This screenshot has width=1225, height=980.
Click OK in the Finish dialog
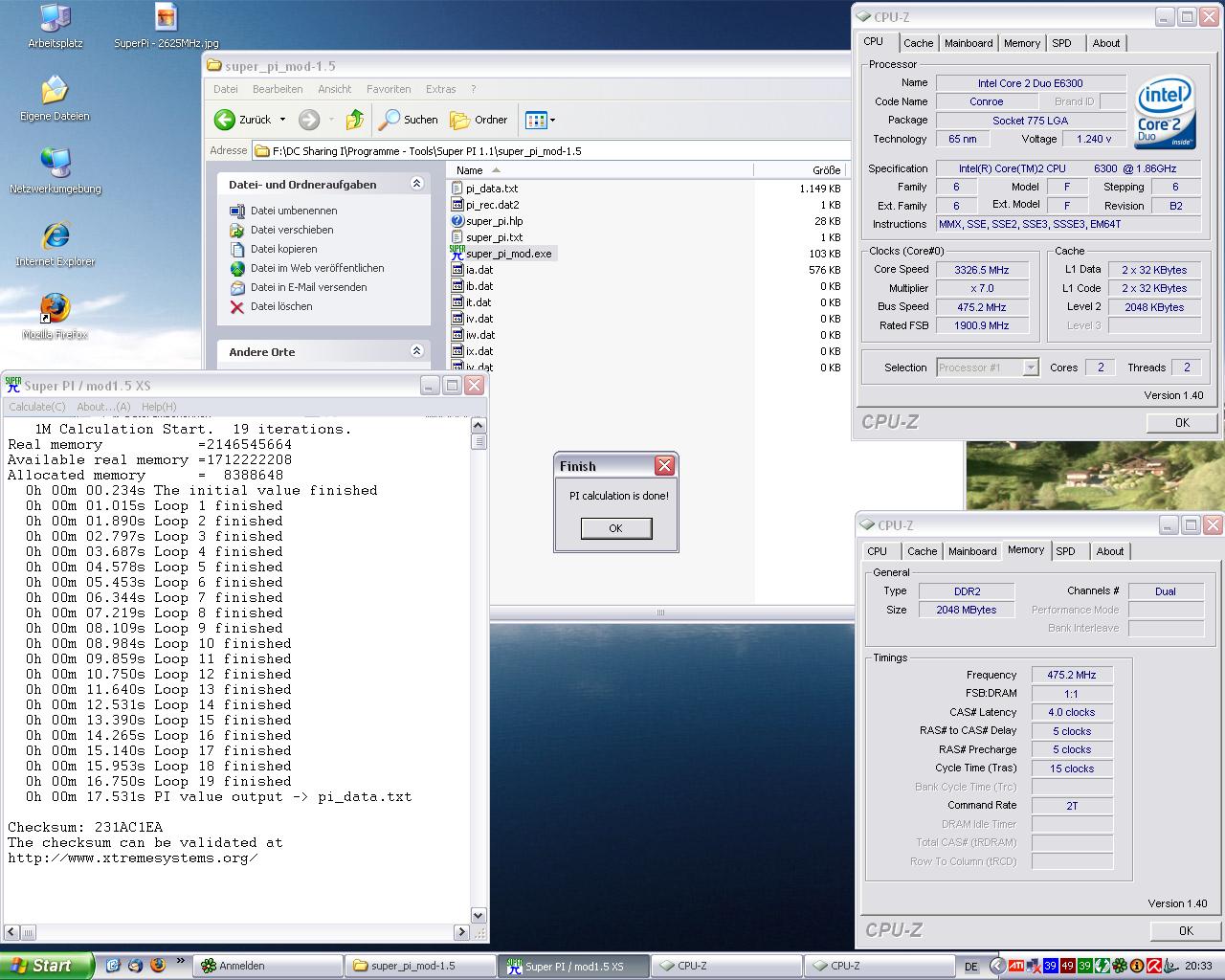pyautogui.click(x=616, y=528)
